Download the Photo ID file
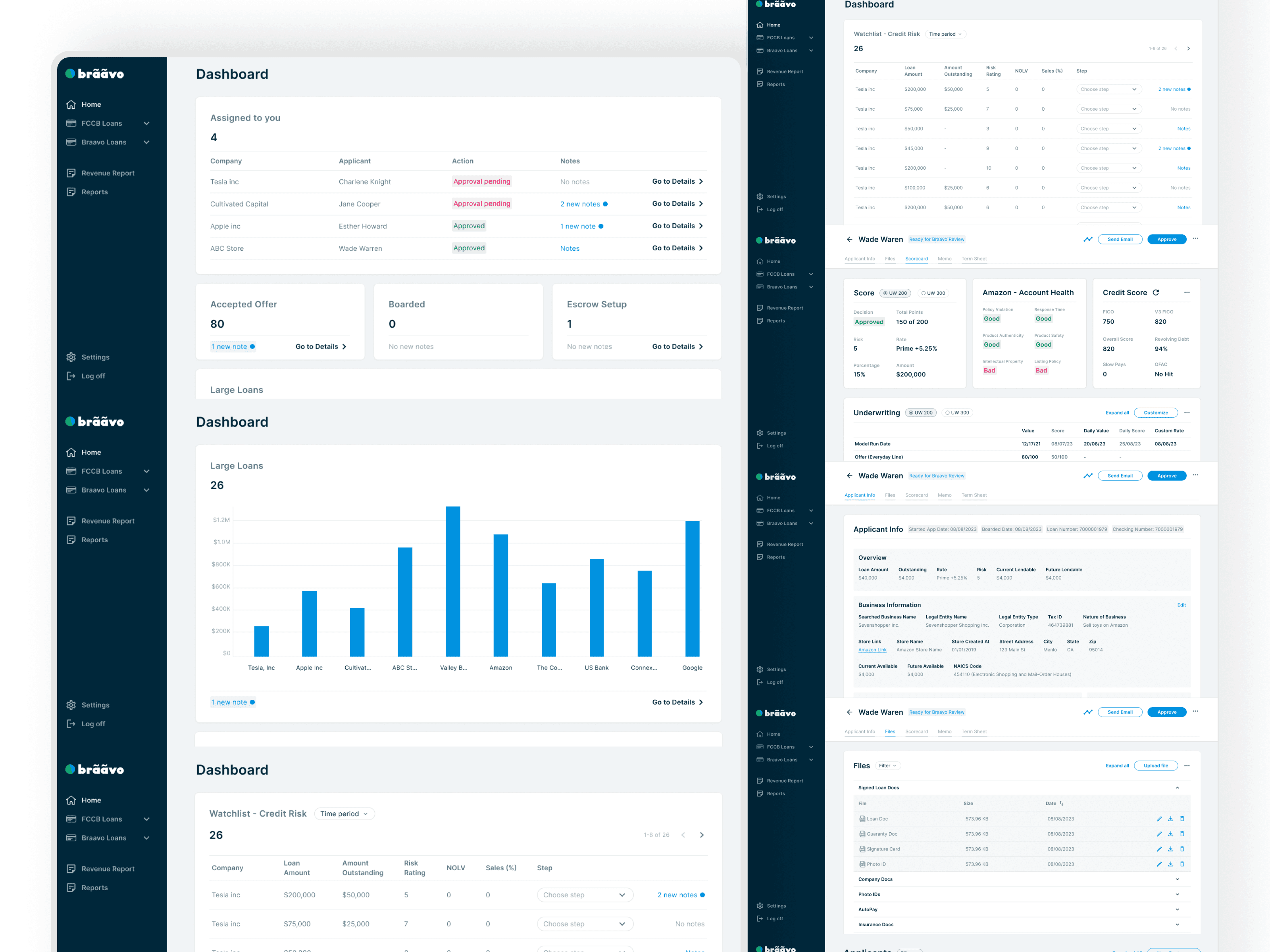Viewport: 1270px width, 952px height. click(x=1171, y=864)
